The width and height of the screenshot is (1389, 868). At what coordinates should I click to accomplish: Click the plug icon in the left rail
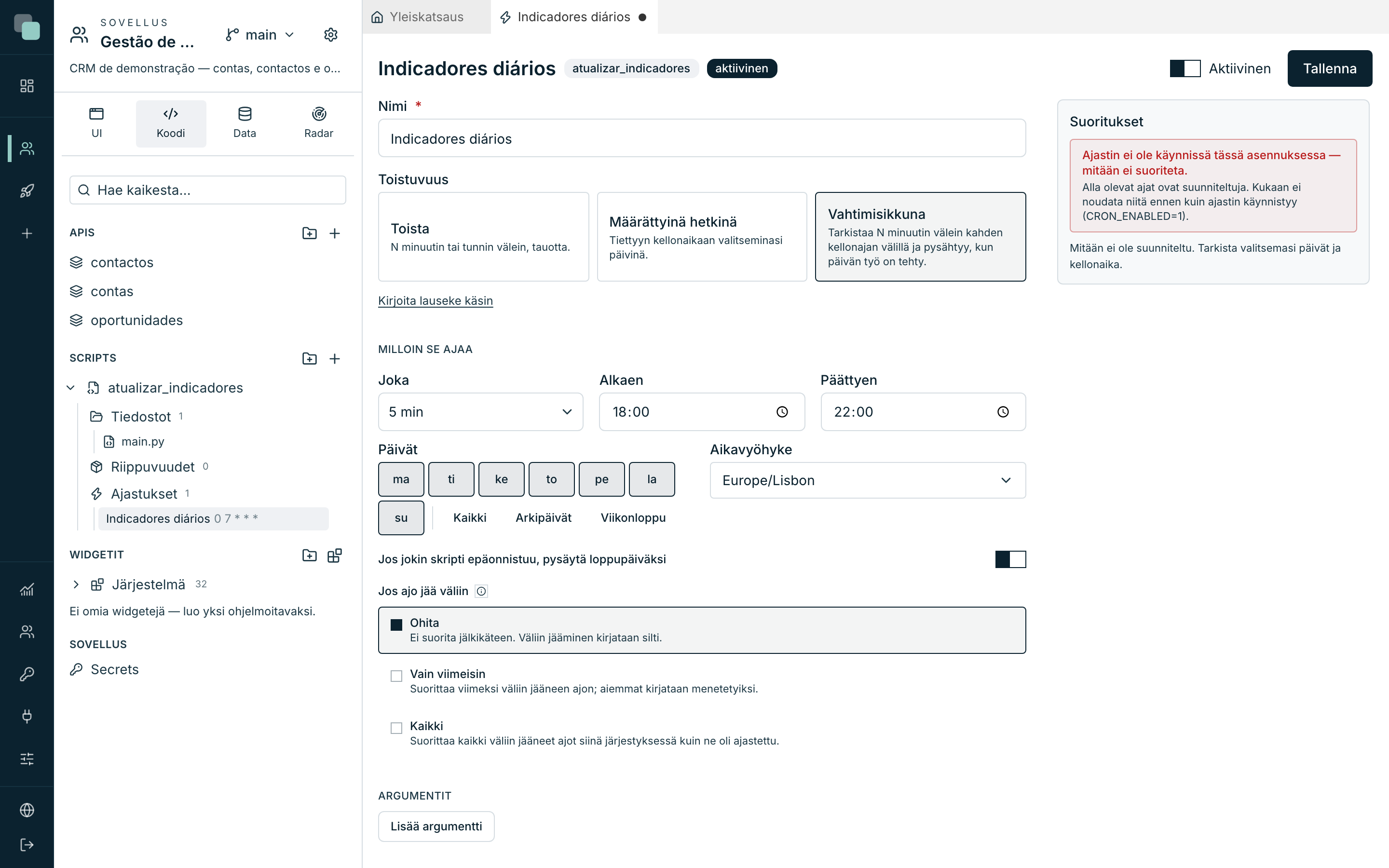[x=27, y=716]
